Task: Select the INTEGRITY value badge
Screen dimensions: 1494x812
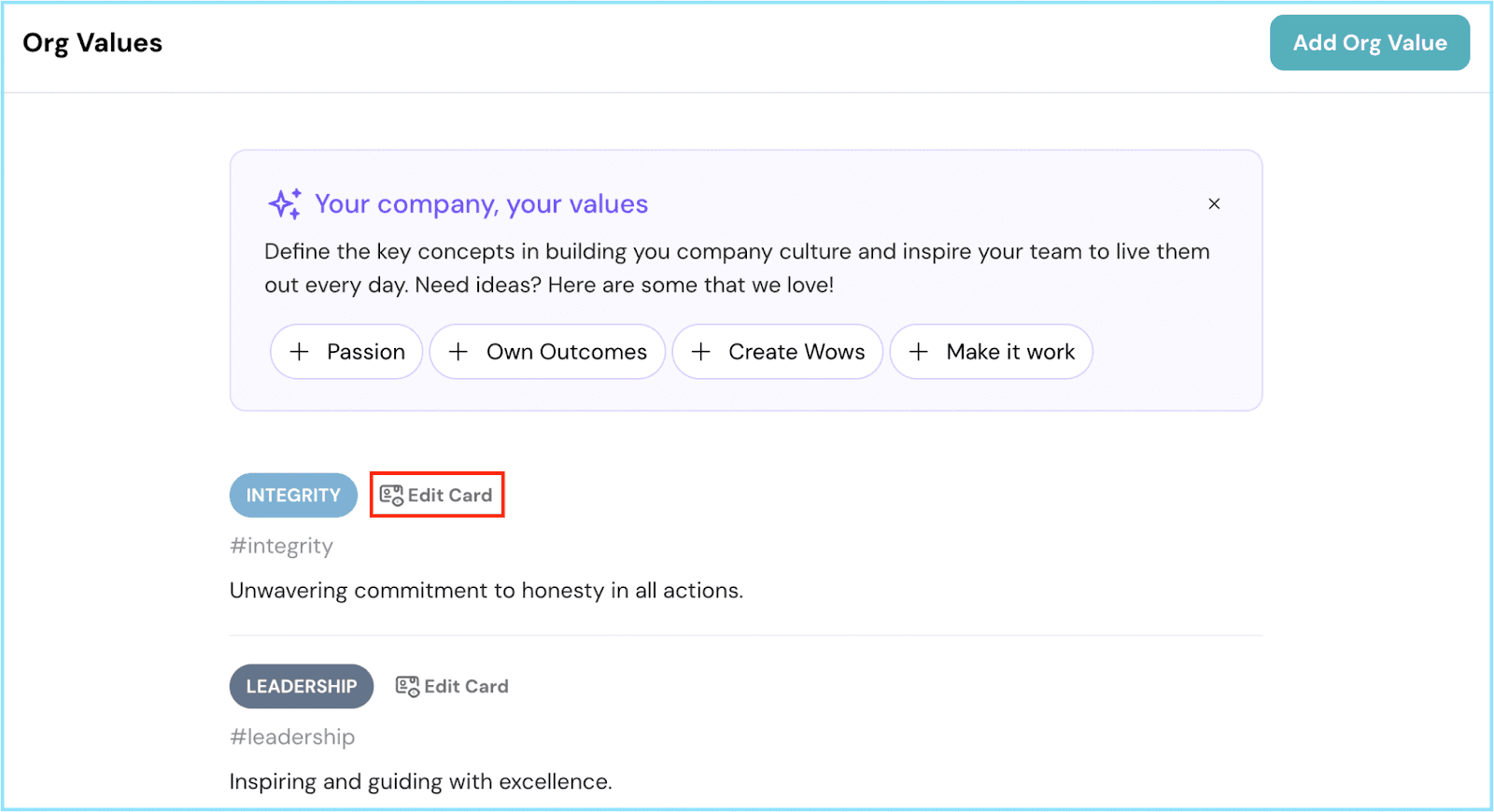Action: (x=293, y=496)
